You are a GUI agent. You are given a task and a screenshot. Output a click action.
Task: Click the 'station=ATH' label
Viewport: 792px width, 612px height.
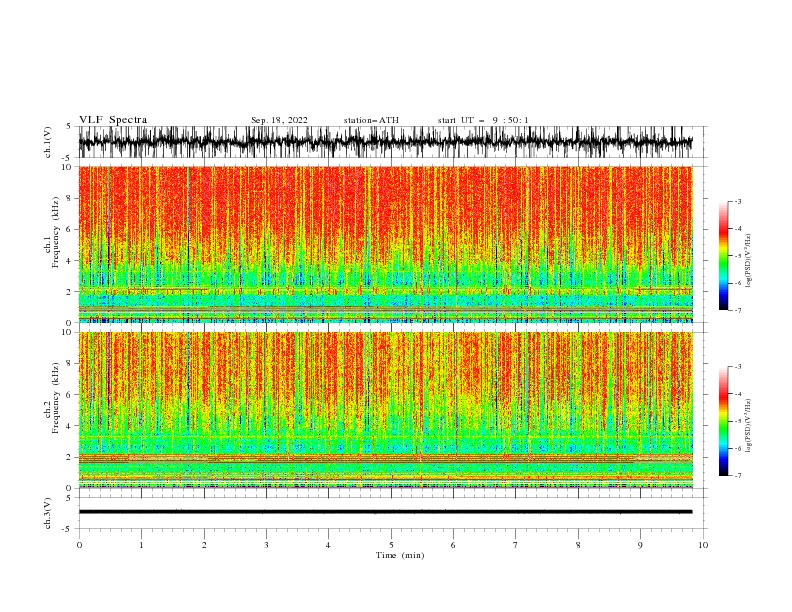point(371,120)
